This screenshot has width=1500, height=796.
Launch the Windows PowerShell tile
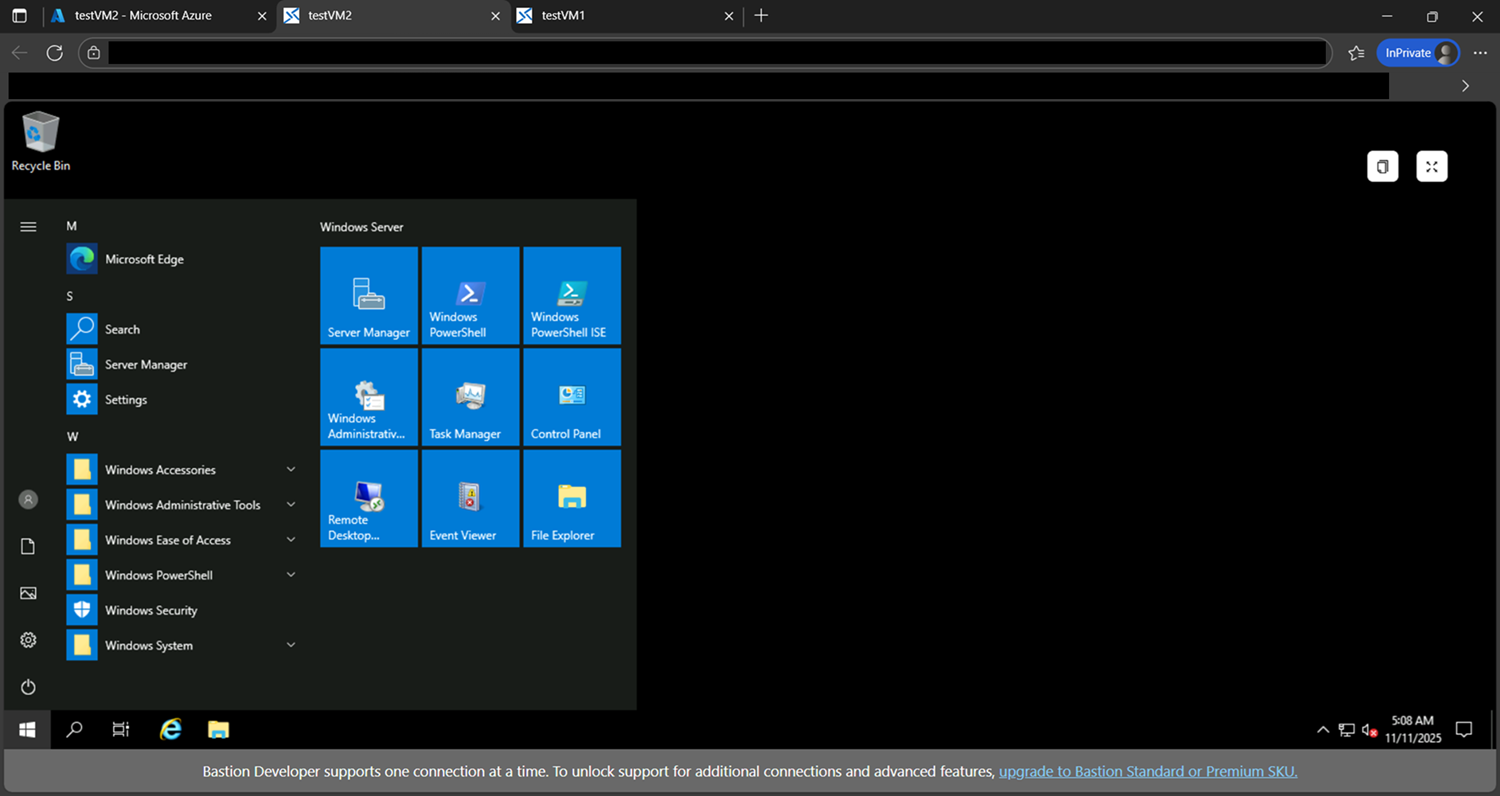[470, 295]
